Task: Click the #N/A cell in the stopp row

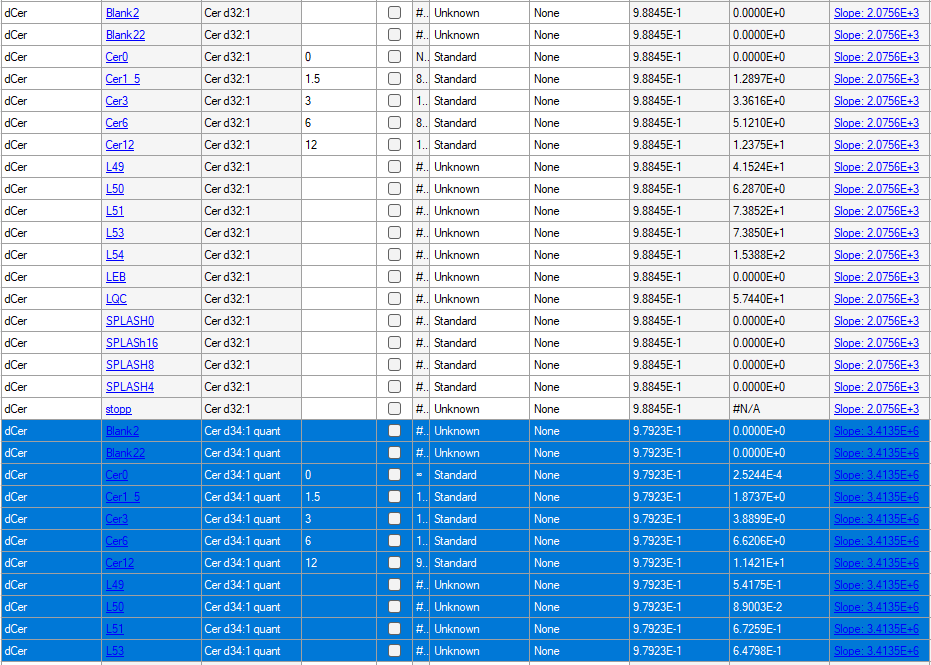Action: coord(778,409)
